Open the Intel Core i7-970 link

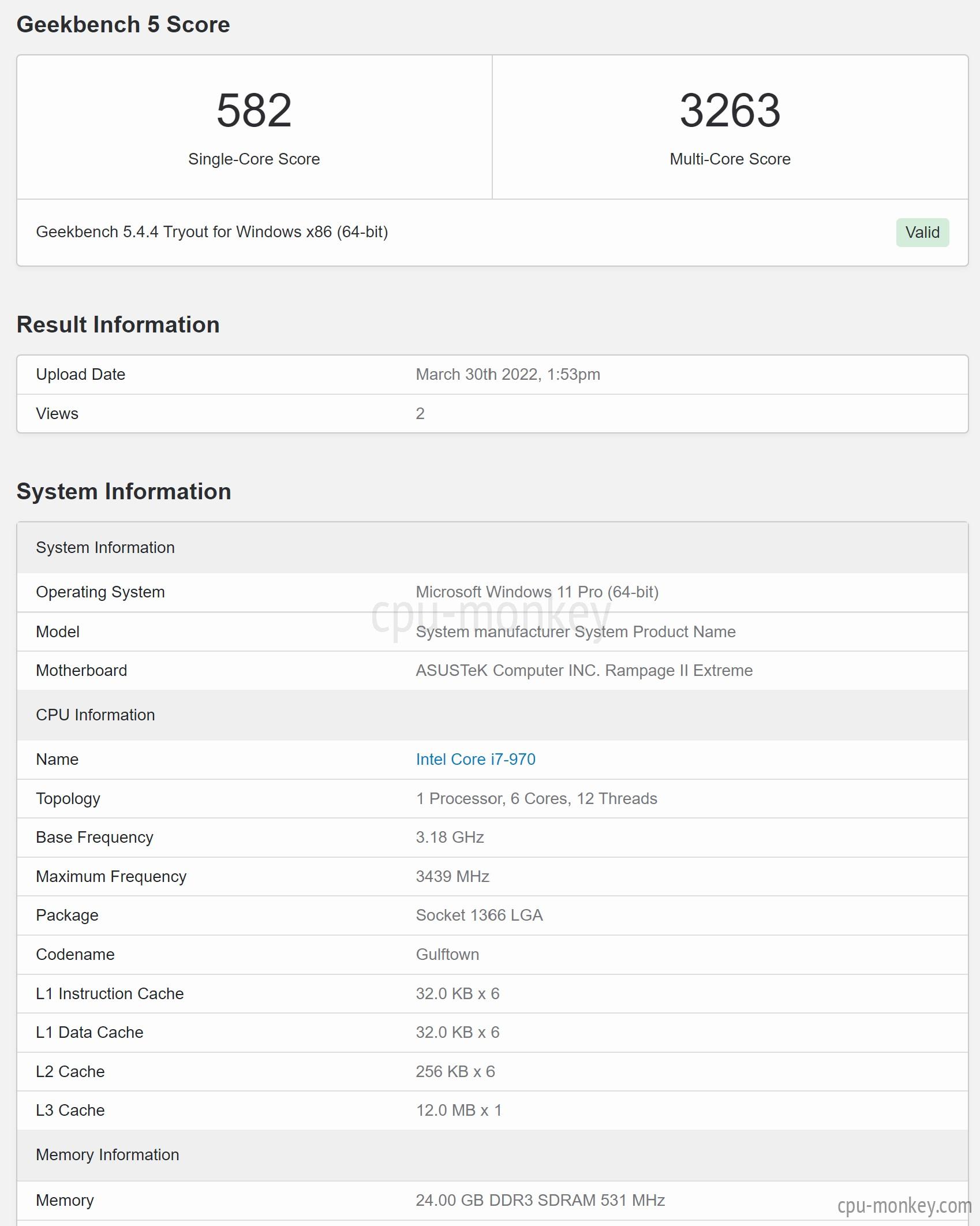(x=476, y=759)
